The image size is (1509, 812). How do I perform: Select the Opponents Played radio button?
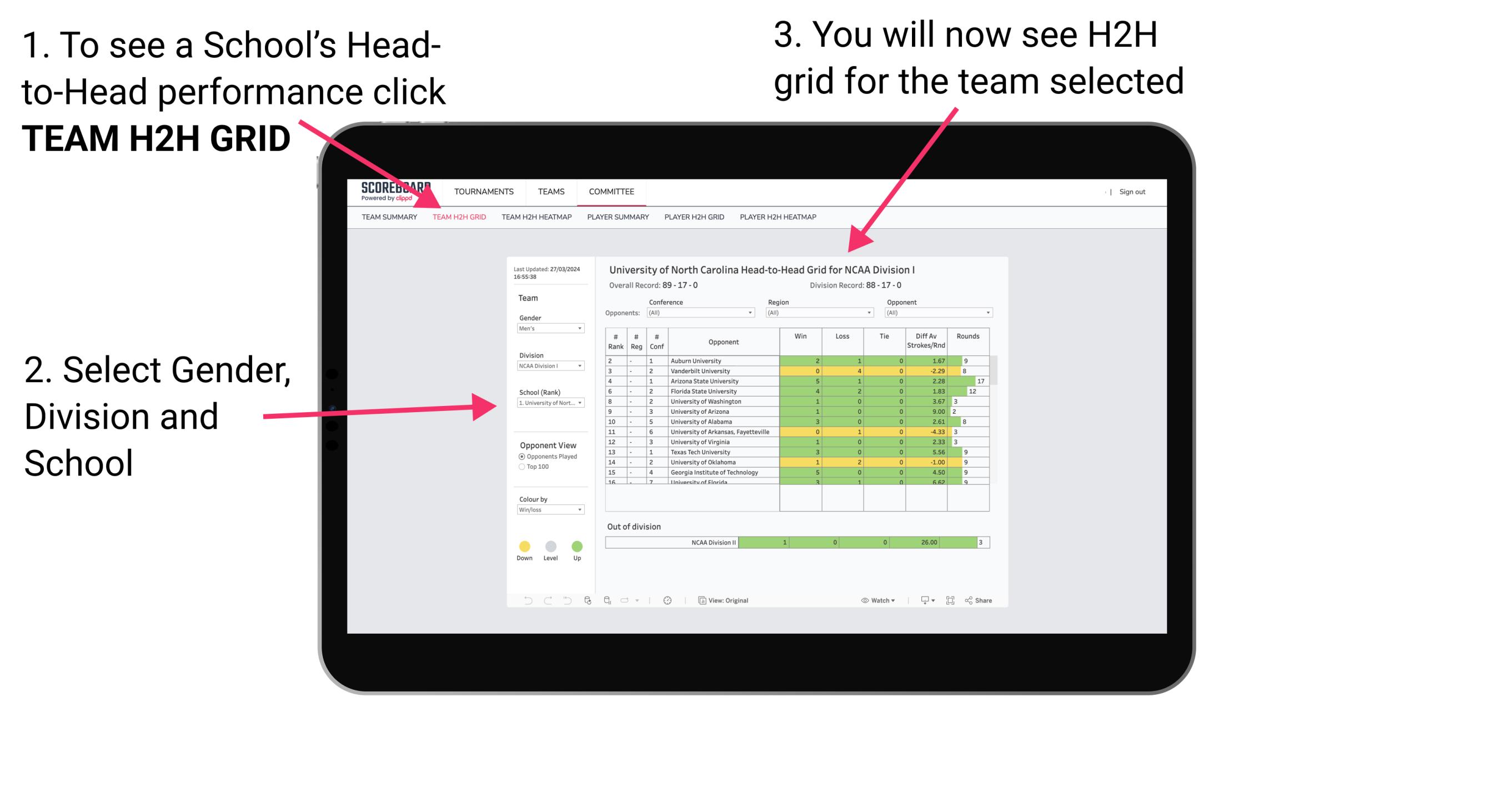[x=517, y=458]
